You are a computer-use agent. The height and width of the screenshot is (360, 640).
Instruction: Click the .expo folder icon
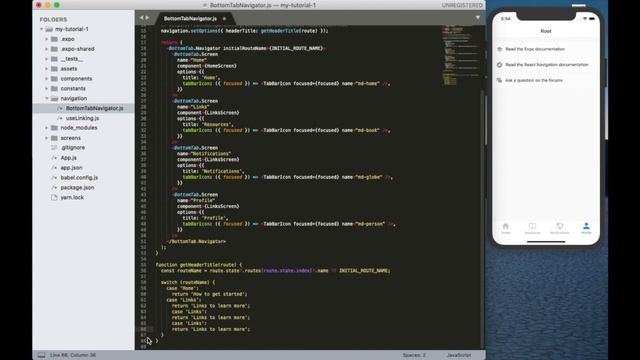(x=54, y=39)
